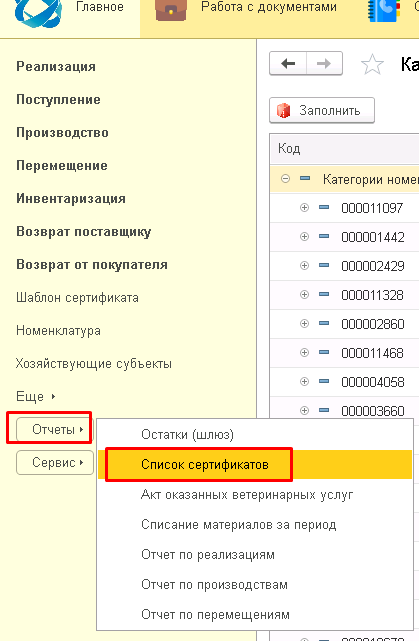Collapse the Категории номенклатуры group
Viewport: 419px width, 641px height.
[285, 179]
